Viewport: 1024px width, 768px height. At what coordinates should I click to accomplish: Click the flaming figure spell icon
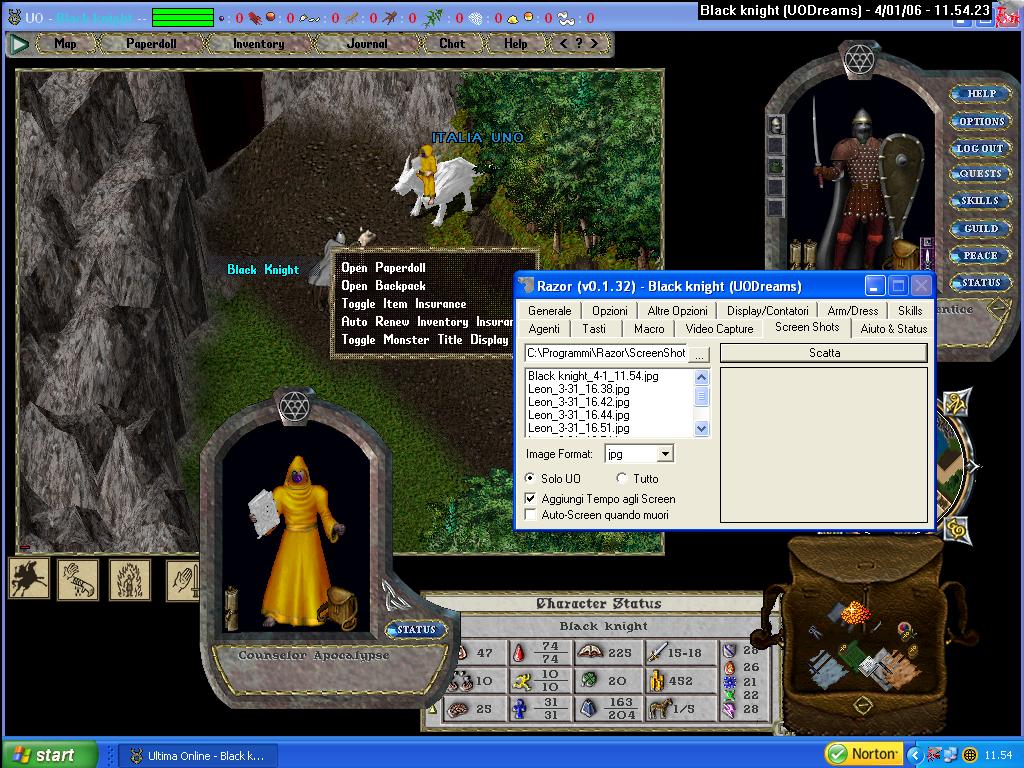(129, 579)
